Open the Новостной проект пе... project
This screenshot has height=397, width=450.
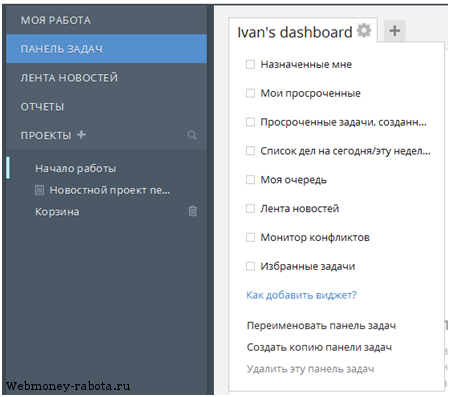[110, 190]
